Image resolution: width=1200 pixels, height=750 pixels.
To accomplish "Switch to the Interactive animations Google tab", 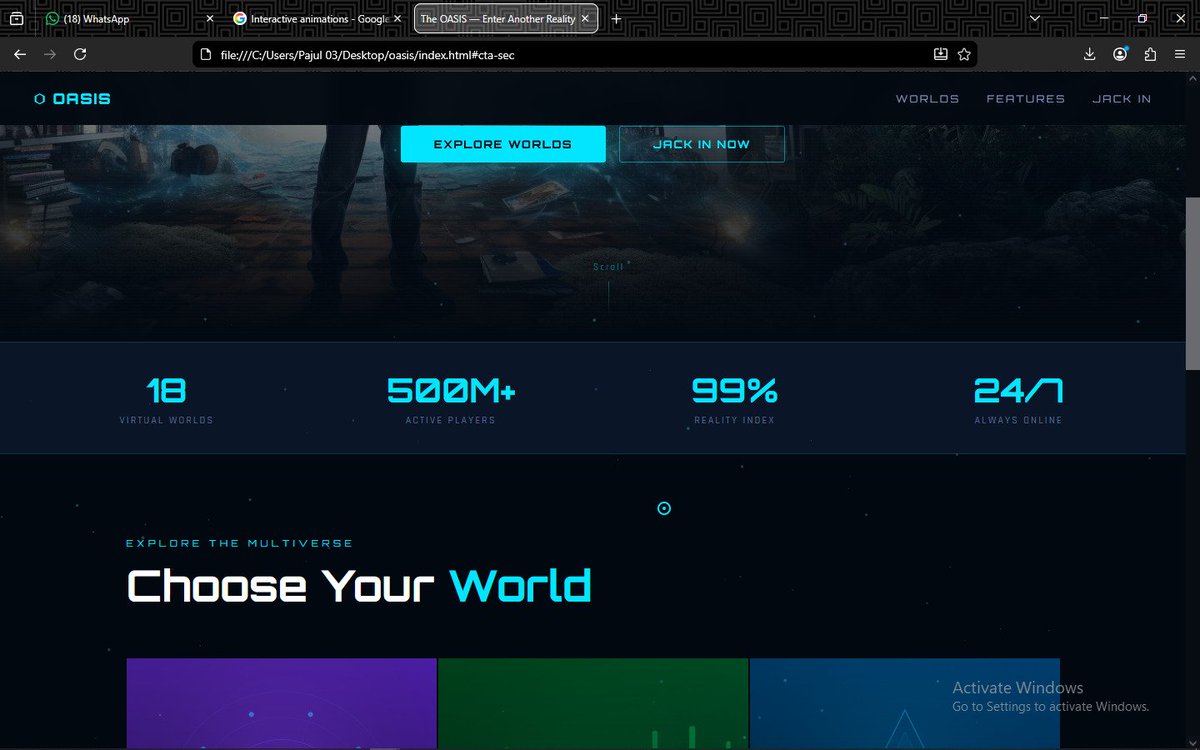I will pos(318,19).
